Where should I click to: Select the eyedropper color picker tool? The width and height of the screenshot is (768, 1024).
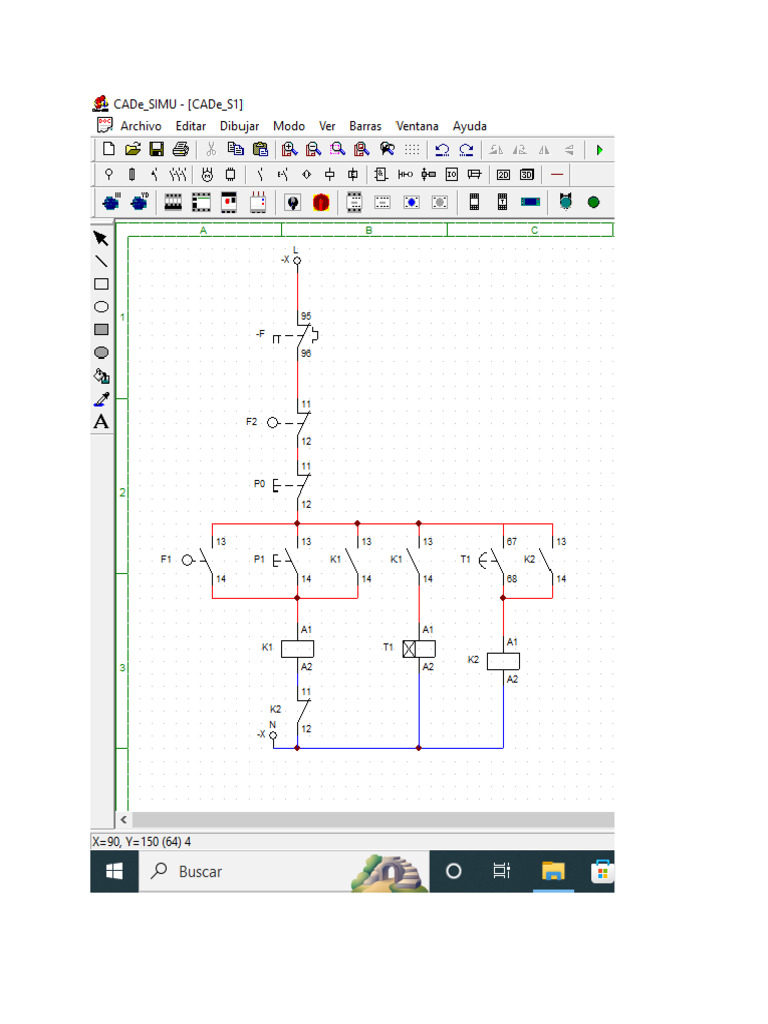click(x=101, y=399)
